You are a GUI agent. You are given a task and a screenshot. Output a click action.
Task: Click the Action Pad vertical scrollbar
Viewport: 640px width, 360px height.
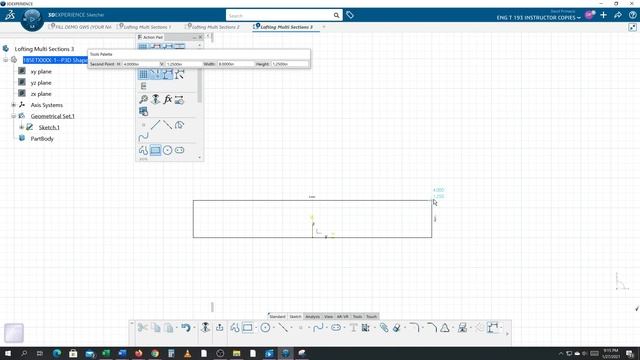point(200,86)
